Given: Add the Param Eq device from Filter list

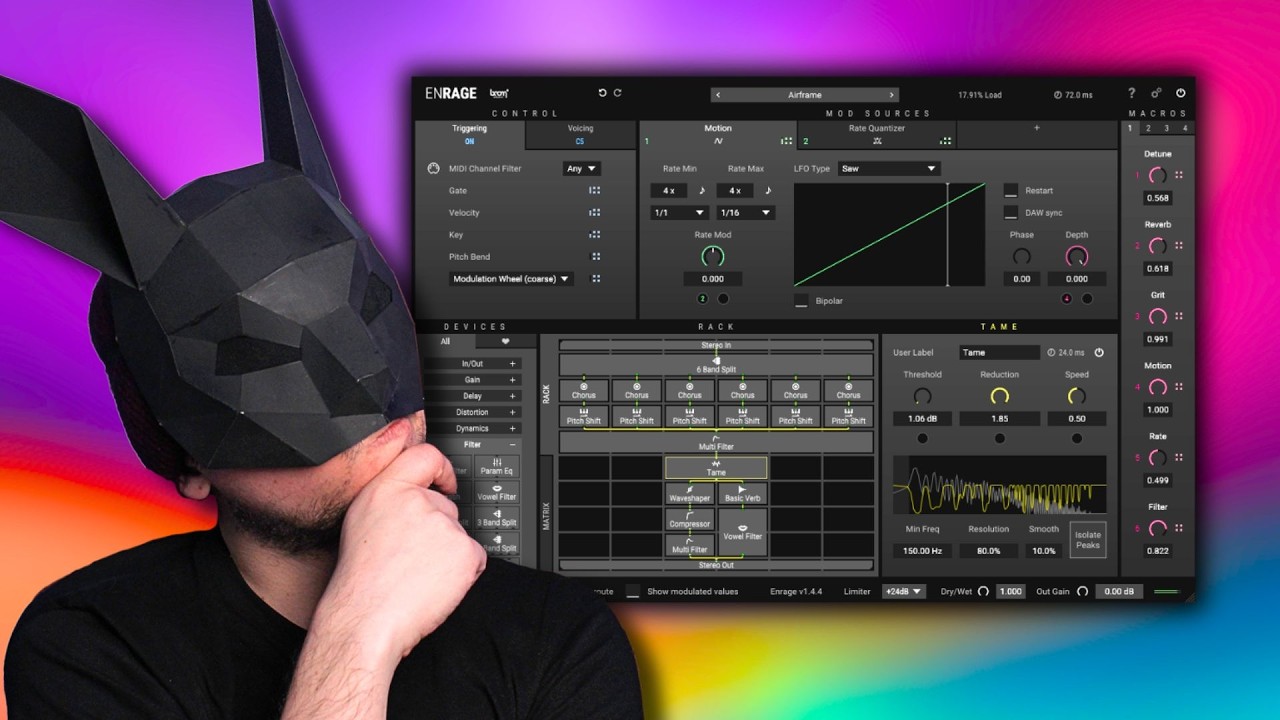Looking at the screenshot, I should [x=497, y=466].
